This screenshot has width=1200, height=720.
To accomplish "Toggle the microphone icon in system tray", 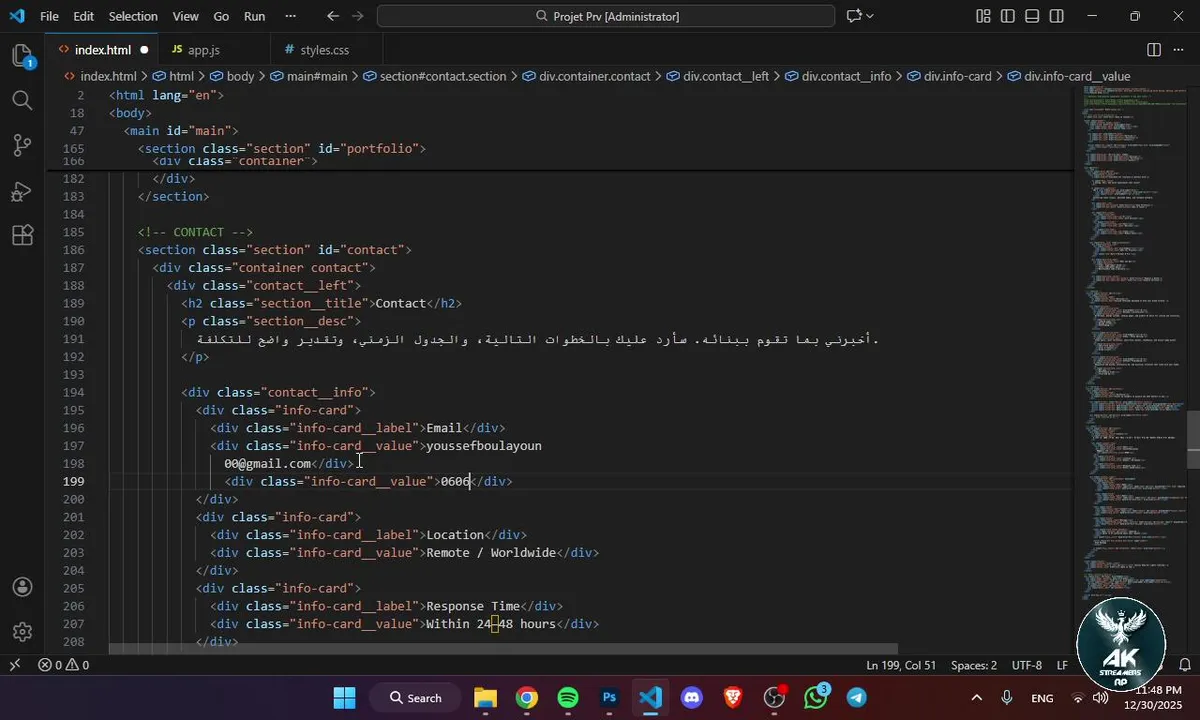I will [x=1007, y=698].
